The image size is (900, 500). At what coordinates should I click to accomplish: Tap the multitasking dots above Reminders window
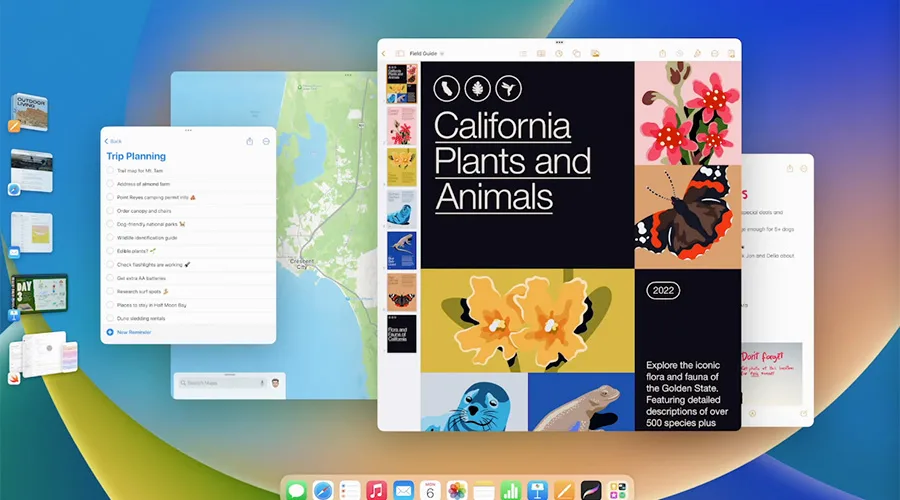pyautogui.click(x=188, y=131)
